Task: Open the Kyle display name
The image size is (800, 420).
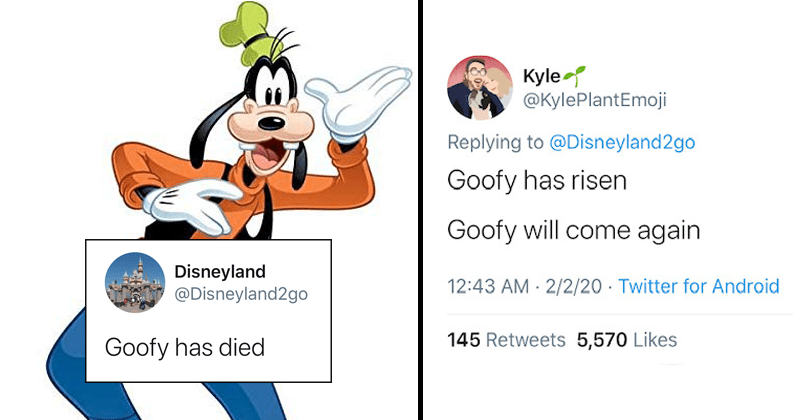Action: pyautogui.click(x=541, y=76)
